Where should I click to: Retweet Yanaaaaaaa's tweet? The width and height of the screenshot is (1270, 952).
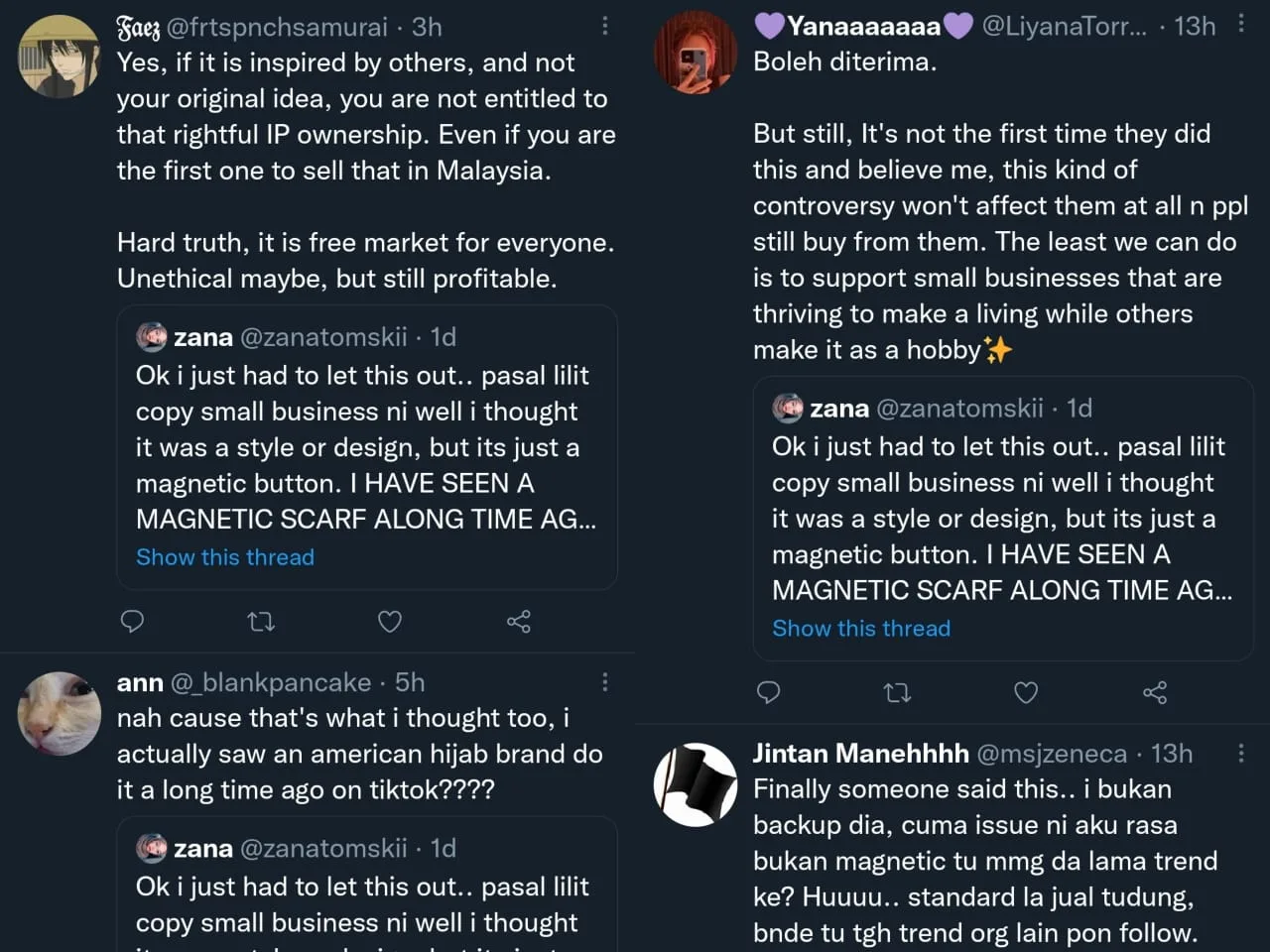[897, 692]
